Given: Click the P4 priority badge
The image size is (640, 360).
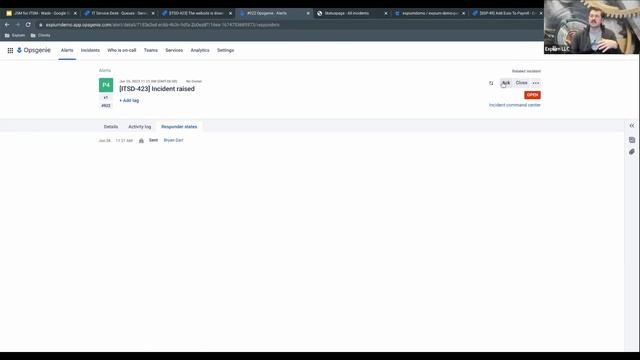Looking at the screenshot, I should click(x=106, y=85).
